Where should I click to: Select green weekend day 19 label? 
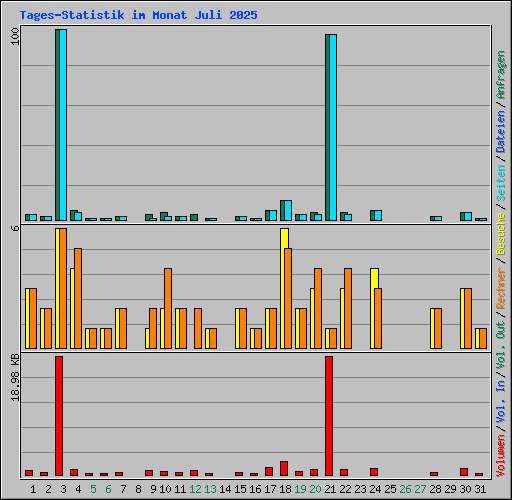[x=300, y=489]
